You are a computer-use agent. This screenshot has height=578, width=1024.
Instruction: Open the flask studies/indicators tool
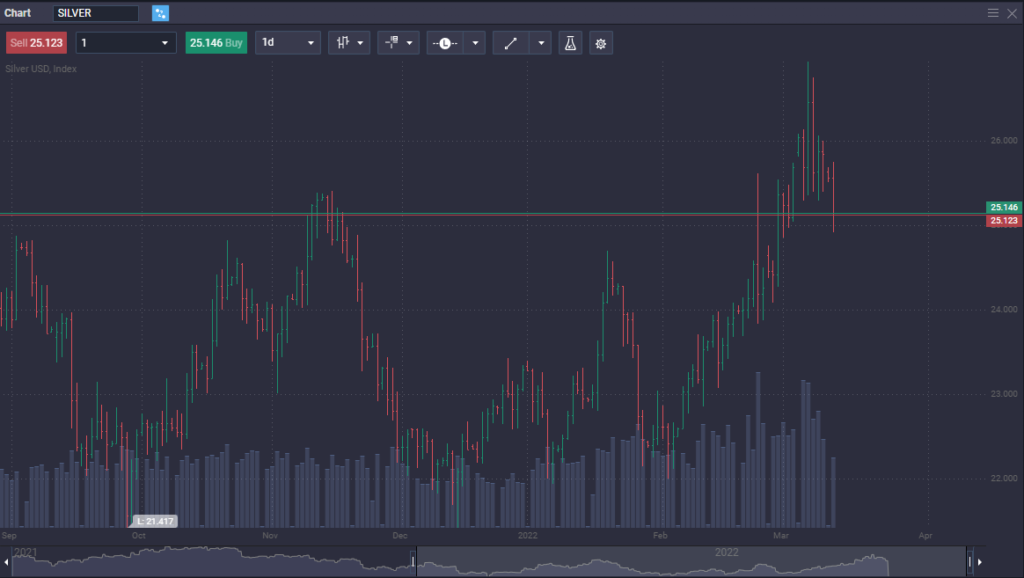(570, 43)
